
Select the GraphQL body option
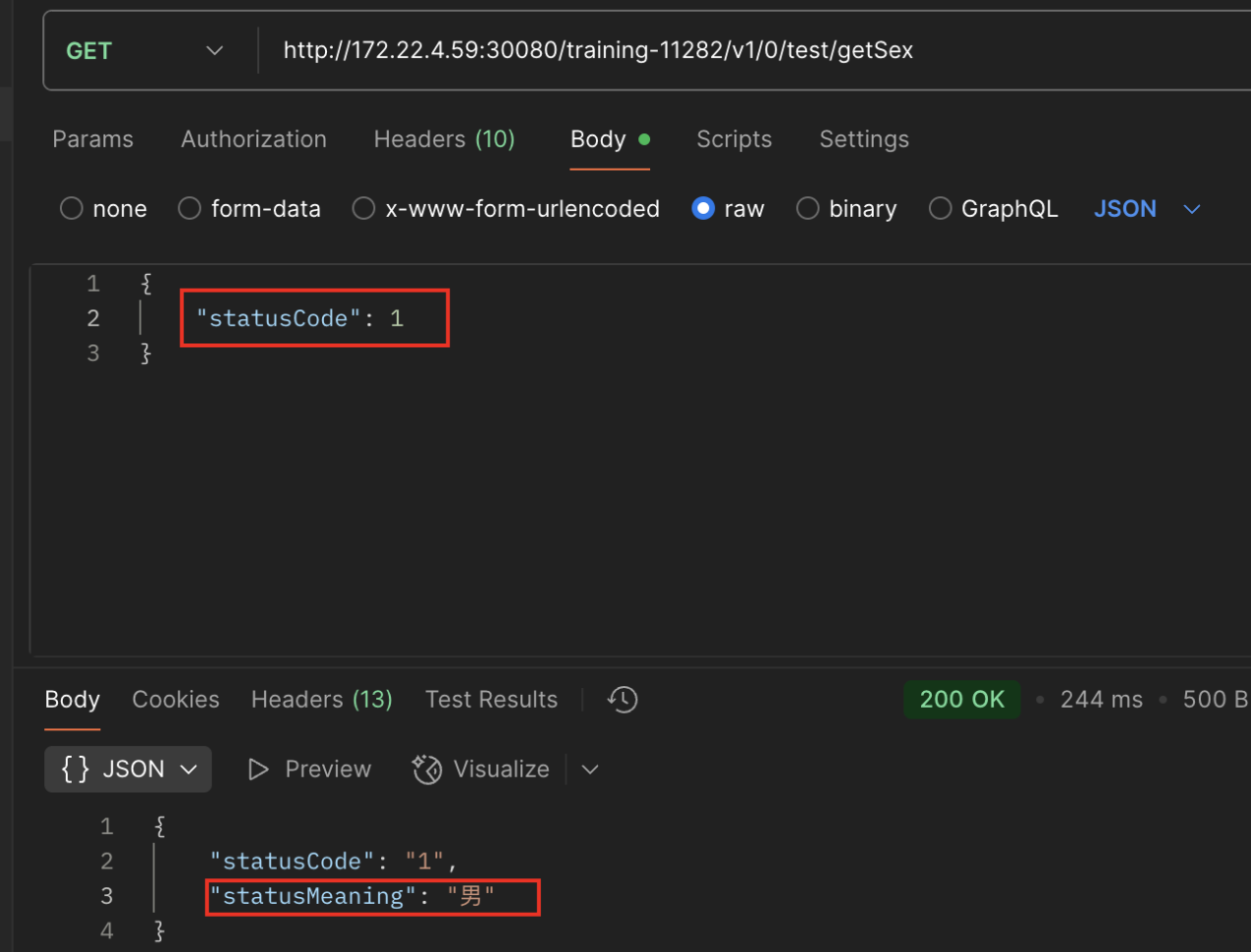[940, 209]
